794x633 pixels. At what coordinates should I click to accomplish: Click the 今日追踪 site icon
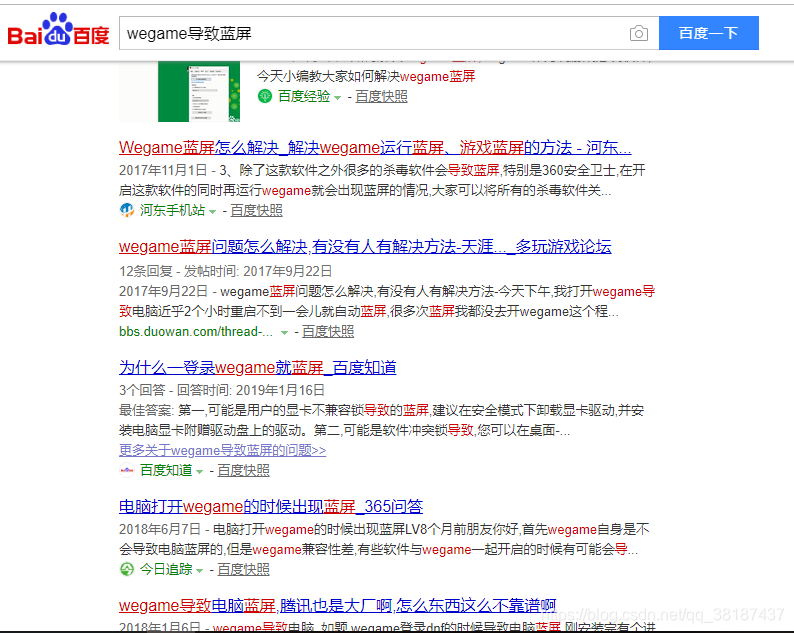pyautogui.click(x=127, y=569)
